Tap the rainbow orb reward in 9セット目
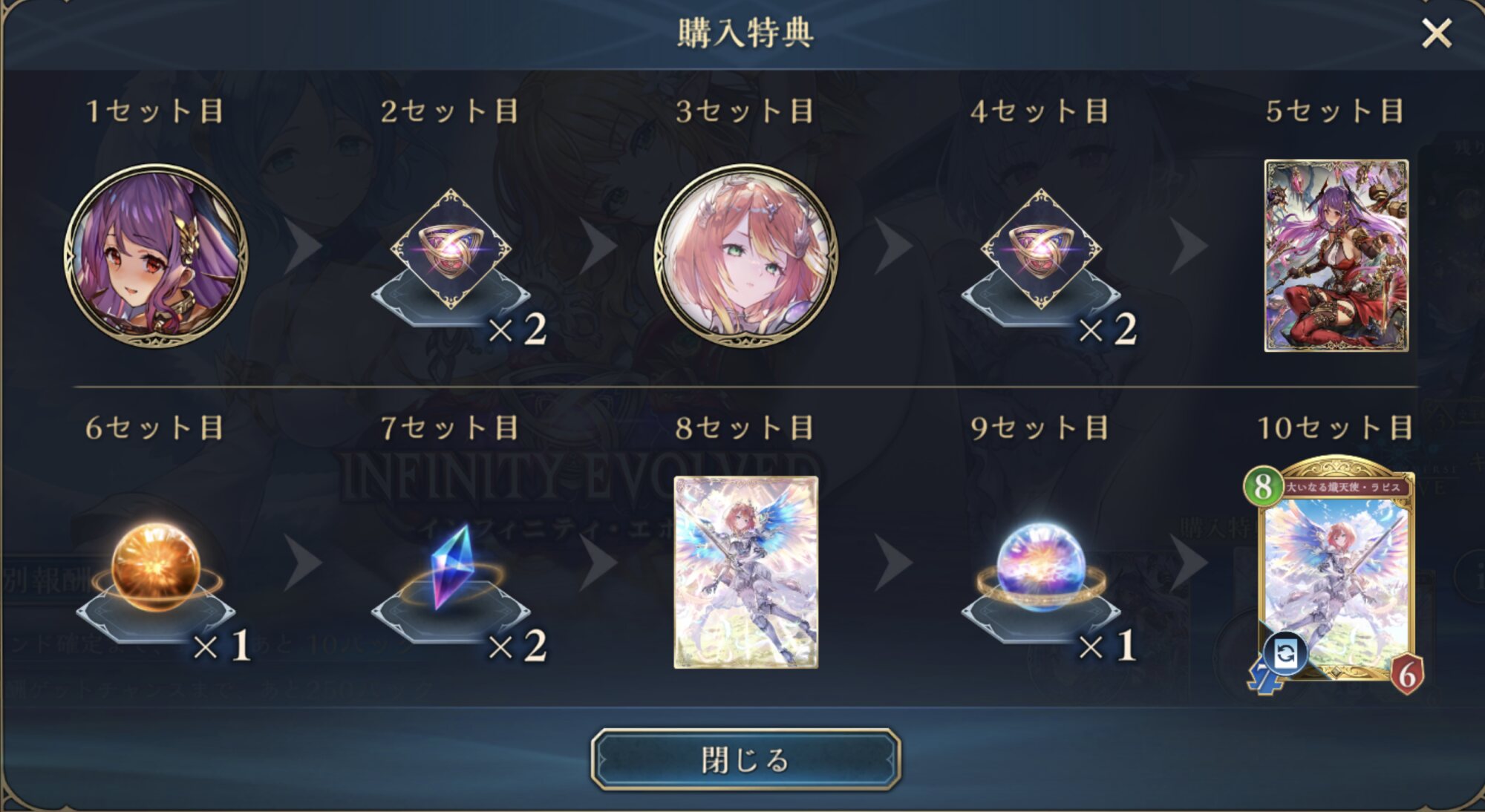 click(1041, 566)
